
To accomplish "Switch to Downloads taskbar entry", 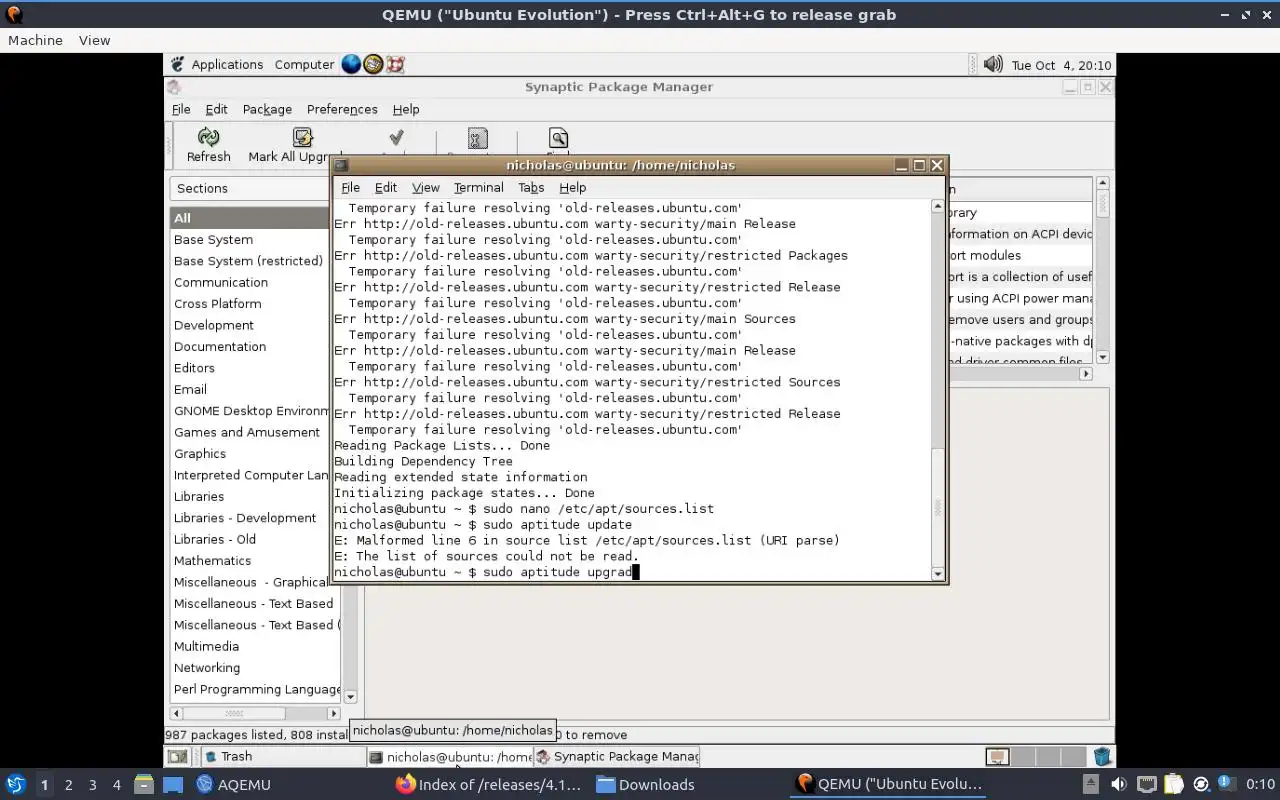I will click(x=646, y=784).
